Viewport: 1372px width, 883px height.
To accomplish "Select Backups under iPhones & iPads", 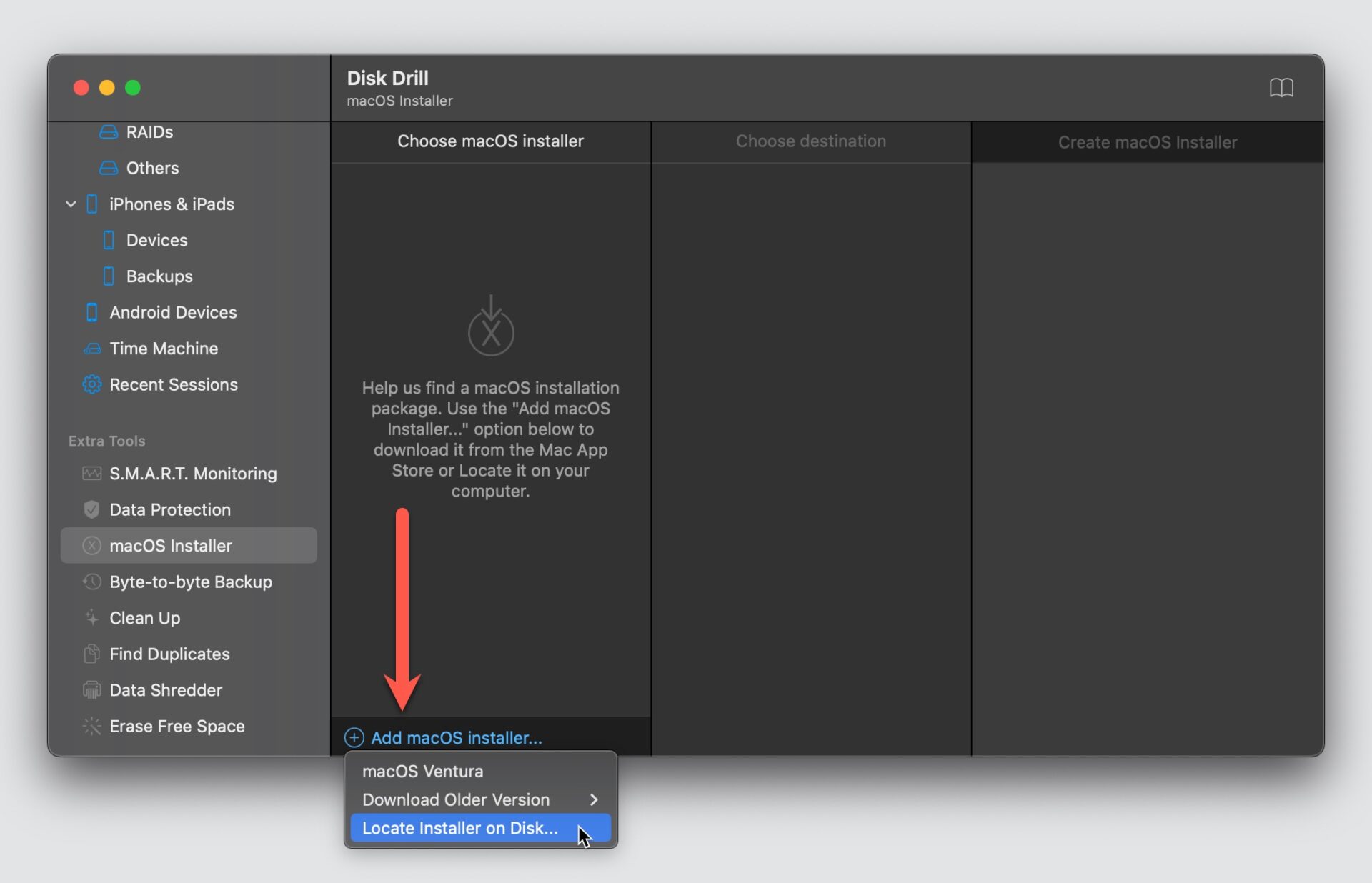I will [x=159, y=276].
